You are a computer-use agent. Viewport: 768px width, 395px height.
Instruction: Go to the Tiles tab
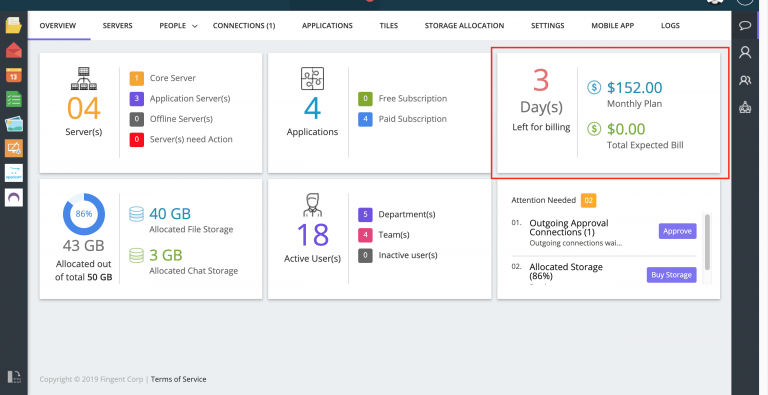[x=388, y=25]
